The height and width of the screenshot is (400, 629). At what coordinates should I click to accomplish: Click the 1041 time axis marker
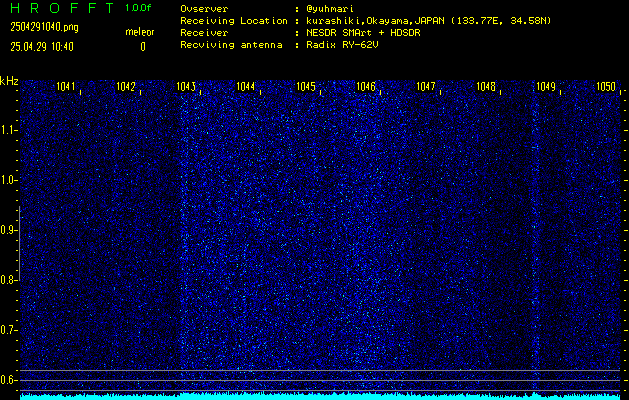(x=65, y=87)
